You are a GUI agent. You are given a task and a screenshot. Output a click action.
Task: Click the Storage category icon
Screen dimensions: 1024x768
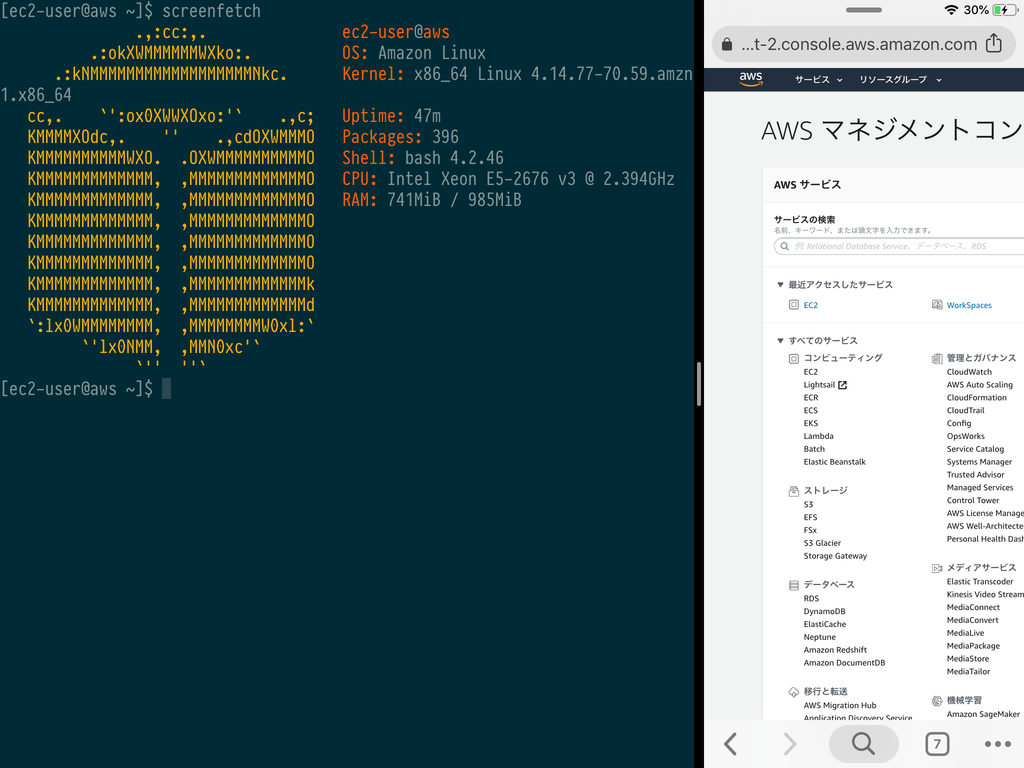793,491
